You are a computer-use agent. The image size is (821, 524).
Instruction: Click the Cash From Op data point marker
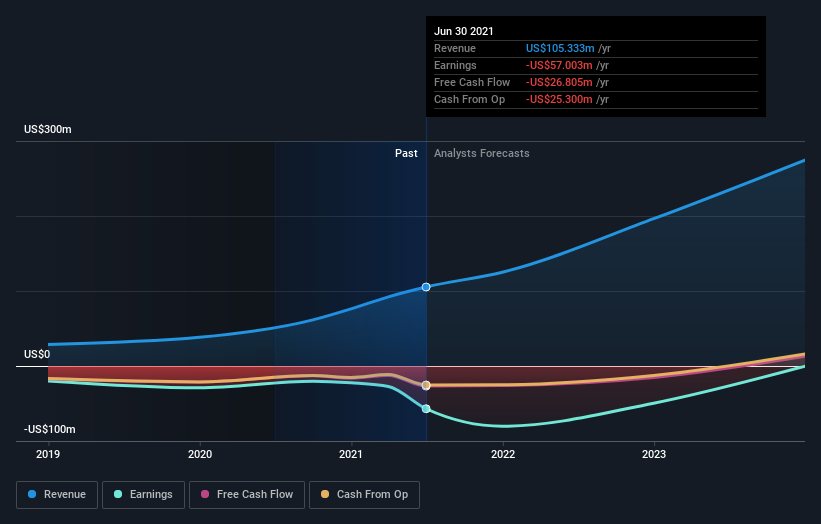point(426,385)
